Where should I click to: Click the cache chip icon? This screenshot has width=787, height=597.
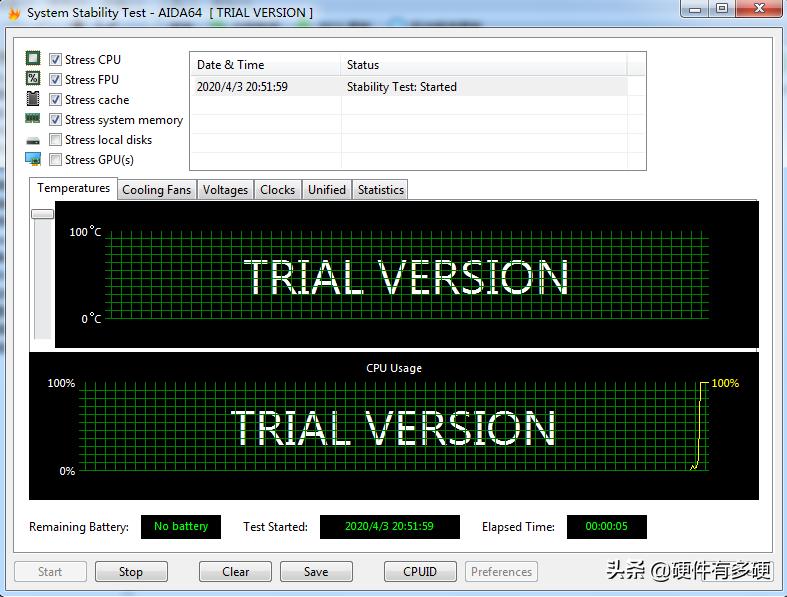click(33, 99)
